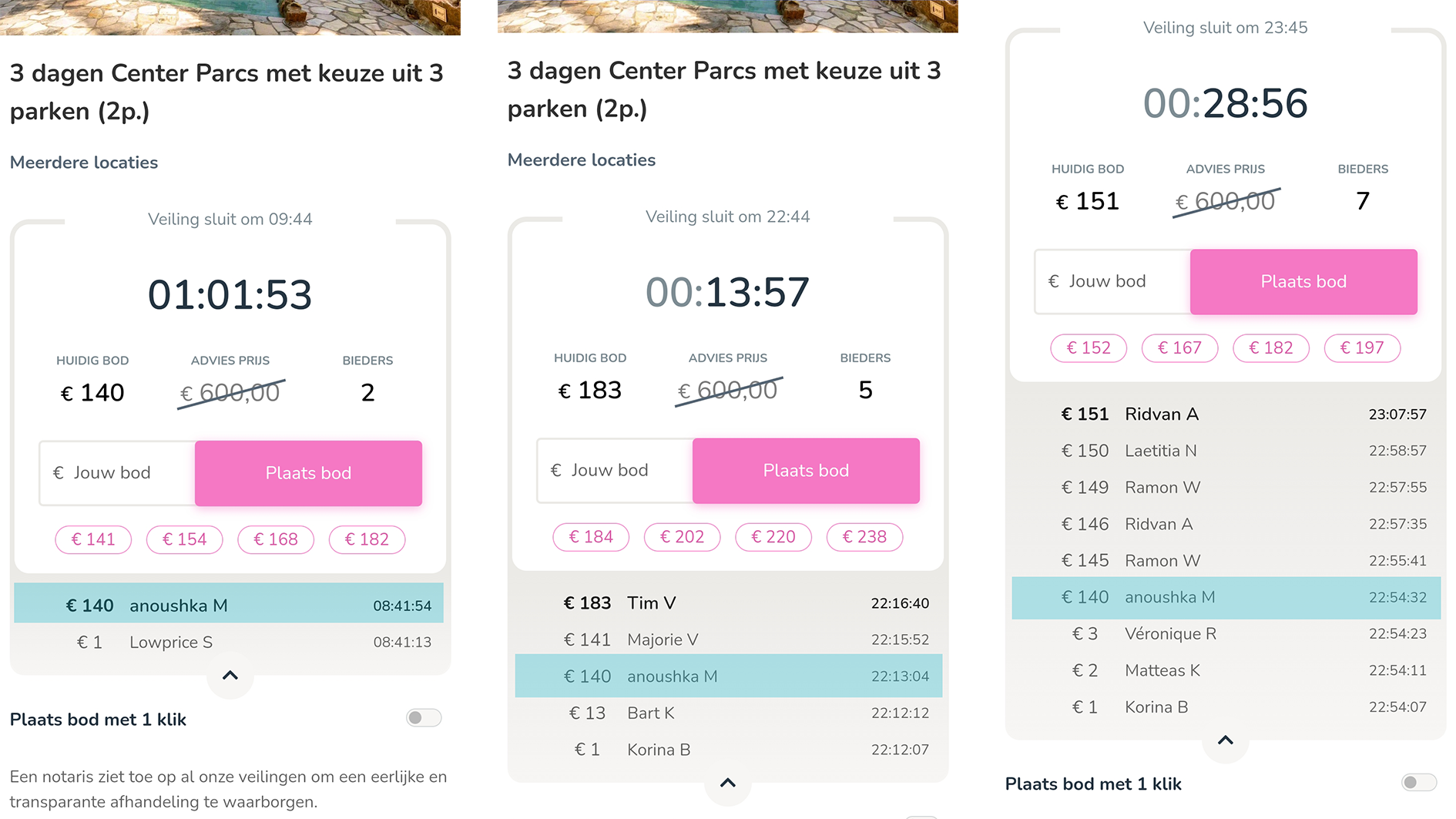Collapse bid history in the 22:44 auction
1456x819 pixels.
727,784
